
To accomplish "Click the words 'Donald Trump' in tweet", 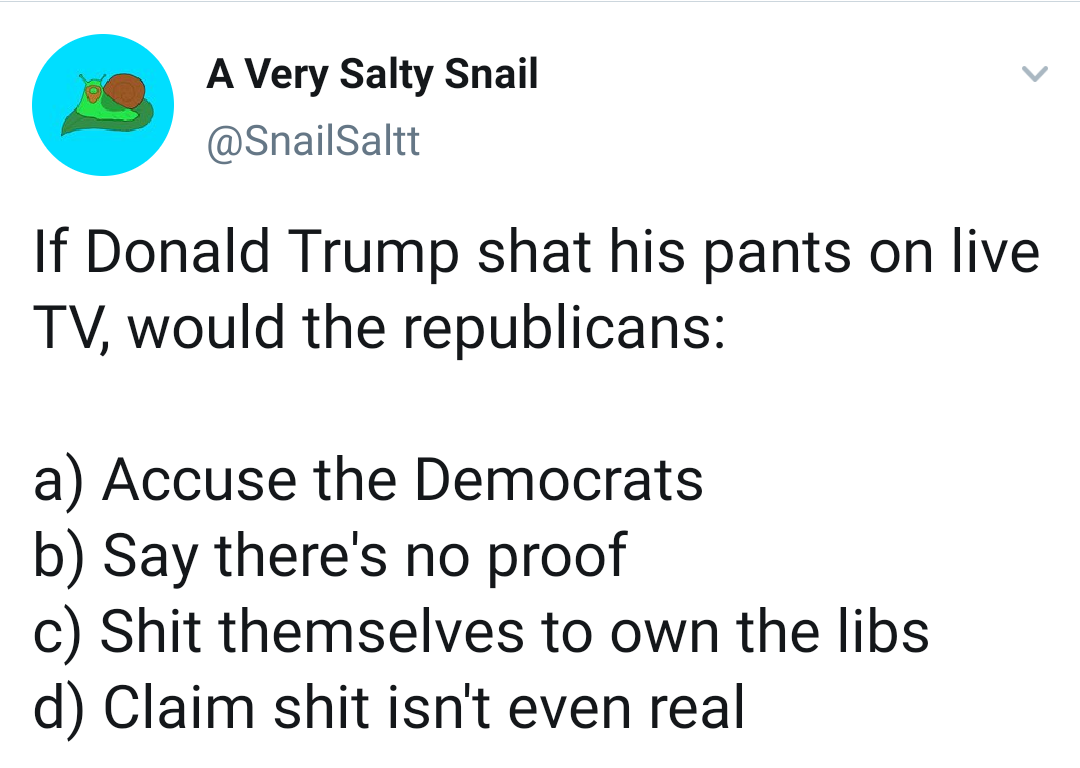I will (x=272, y=252).
